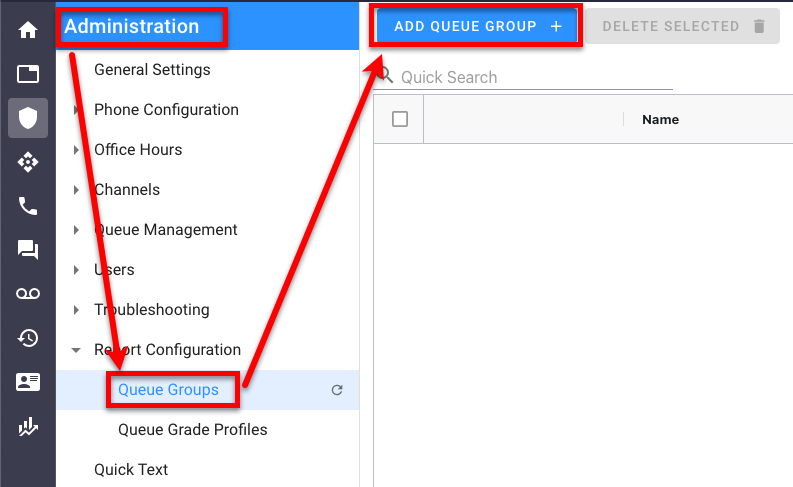Open the history clock icon
The width and height of the screenshot is (793, 487).
(x=28, y=338)
